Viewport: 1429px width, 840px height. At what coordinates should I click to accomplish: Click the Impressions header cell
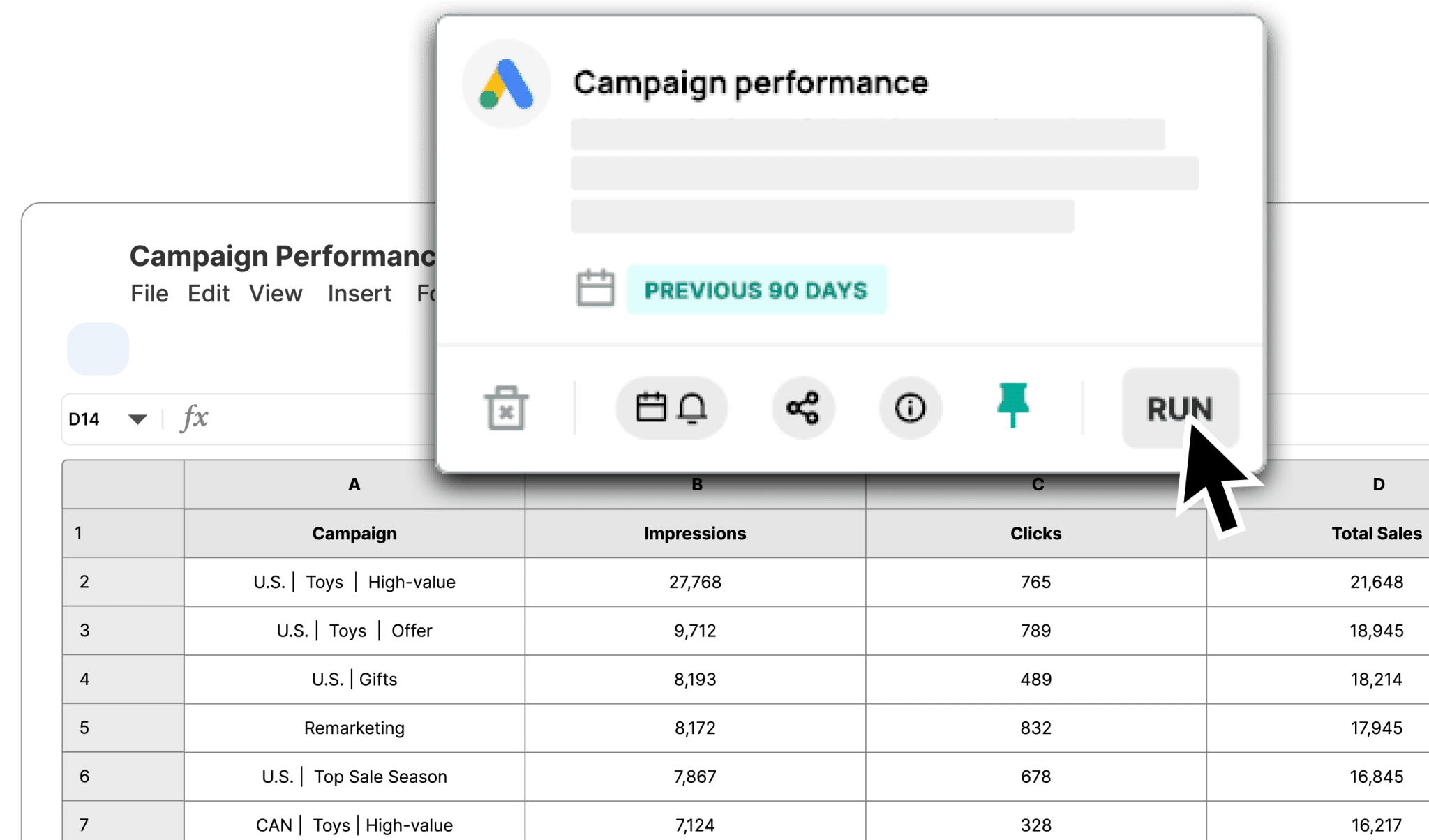point(696,533)
